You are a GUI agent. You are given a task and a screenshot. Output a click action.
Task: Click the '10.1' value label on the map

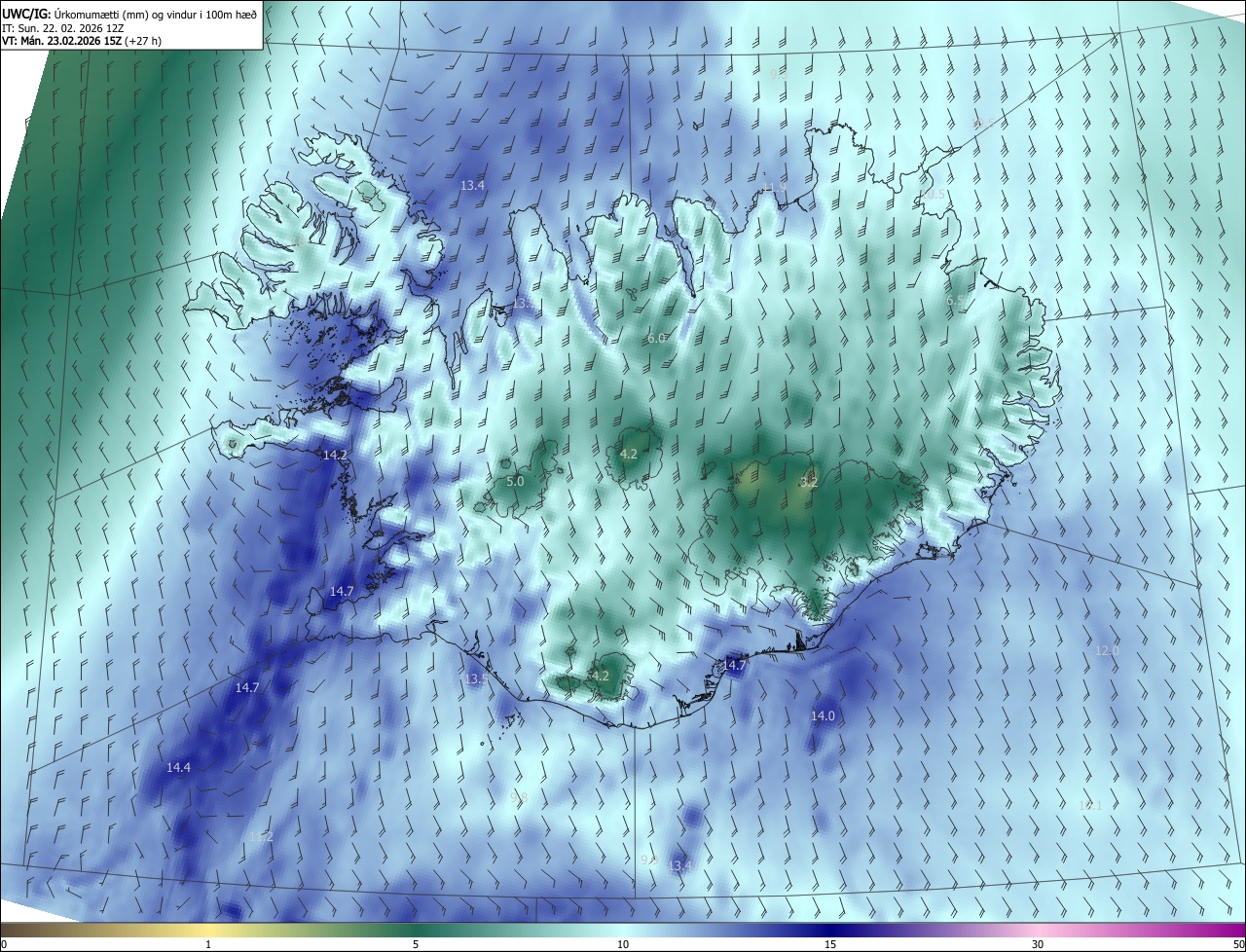[1090, 805]
